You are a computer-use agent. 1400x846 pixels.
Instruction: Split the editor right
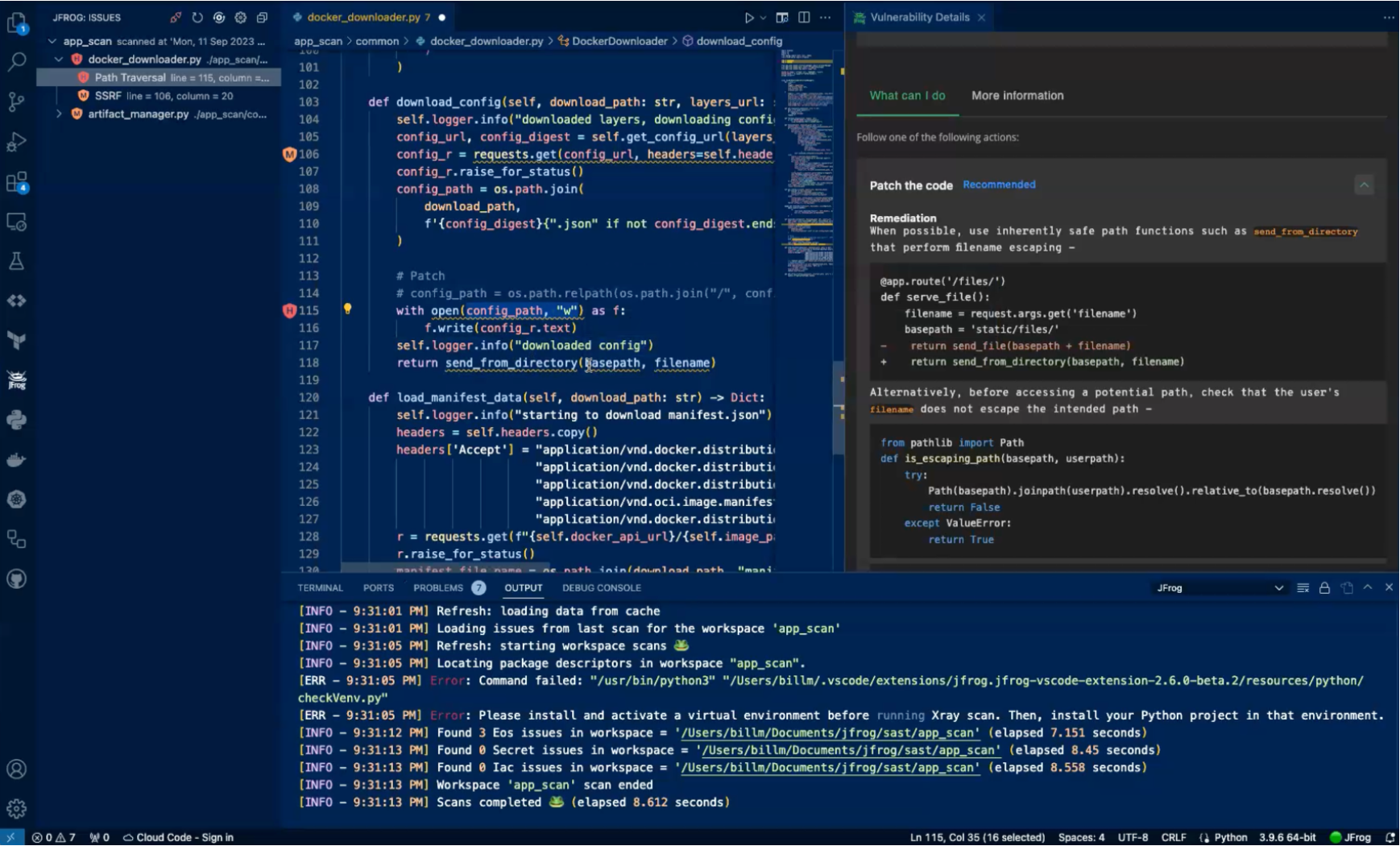pos(804,17)
